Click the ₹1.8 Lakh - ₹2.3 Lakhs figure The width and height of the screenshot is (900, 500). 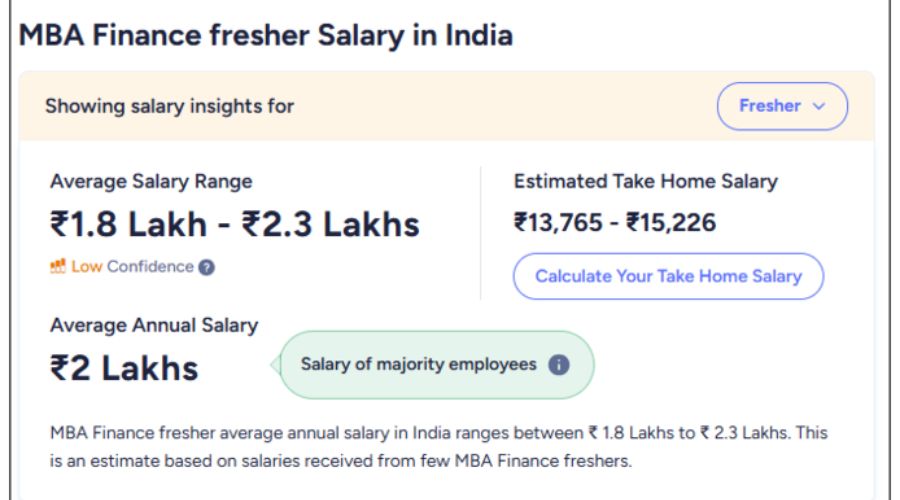point(235,224)
